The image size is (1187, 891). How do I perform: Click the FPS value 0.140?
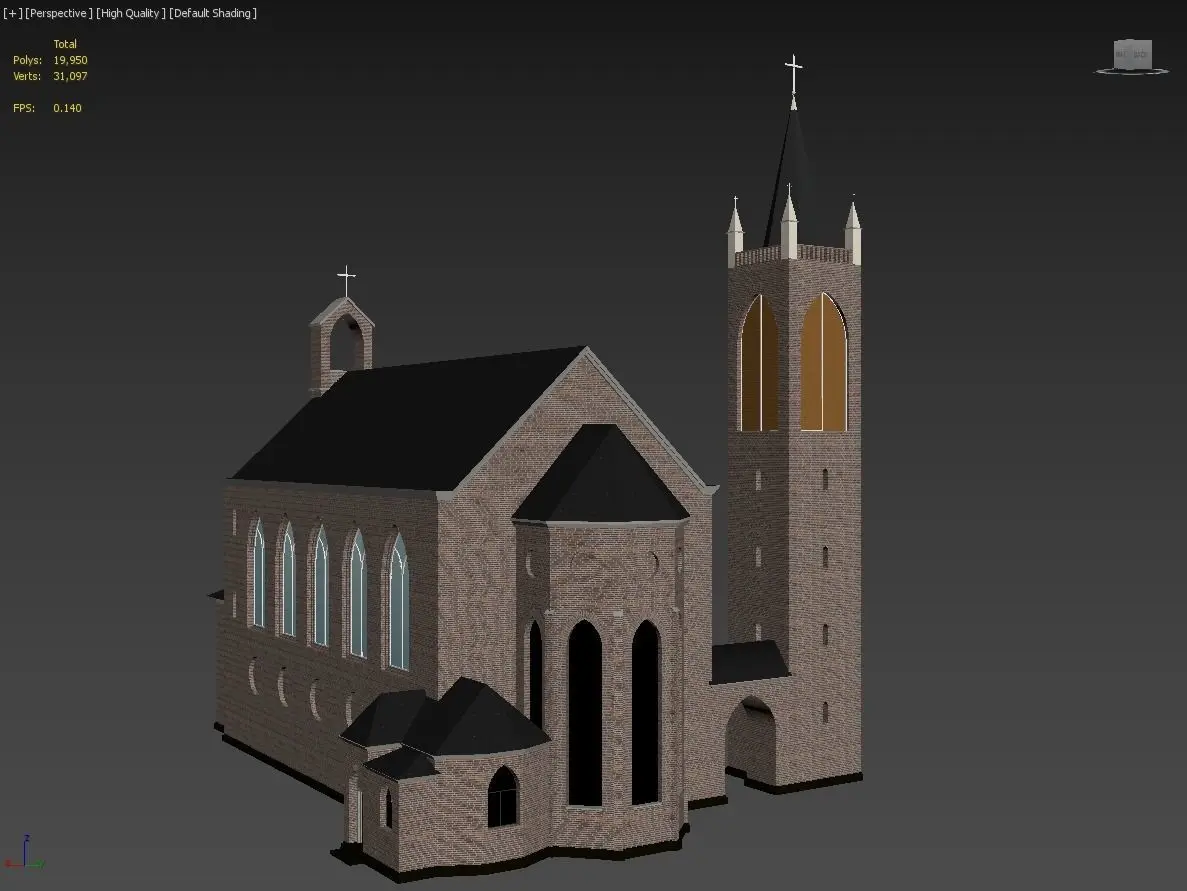click(x=67, y=108)
